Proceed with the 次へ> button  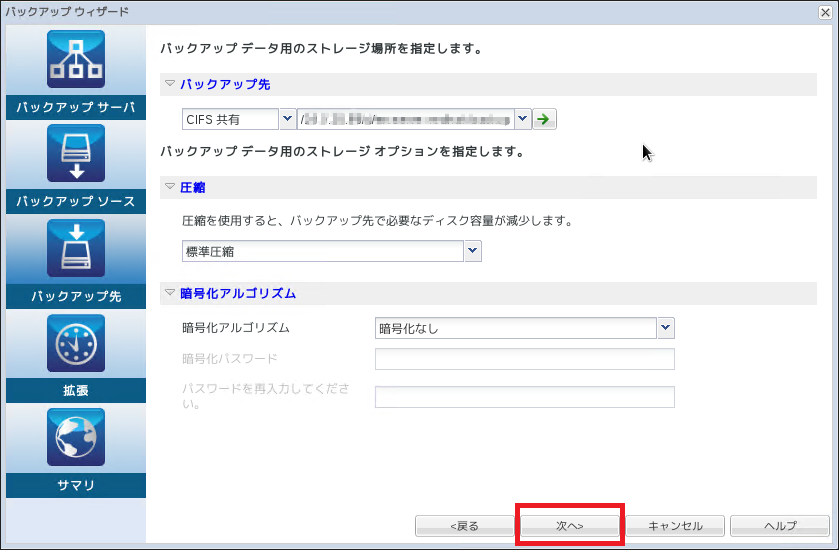click(x=570, y=526)
